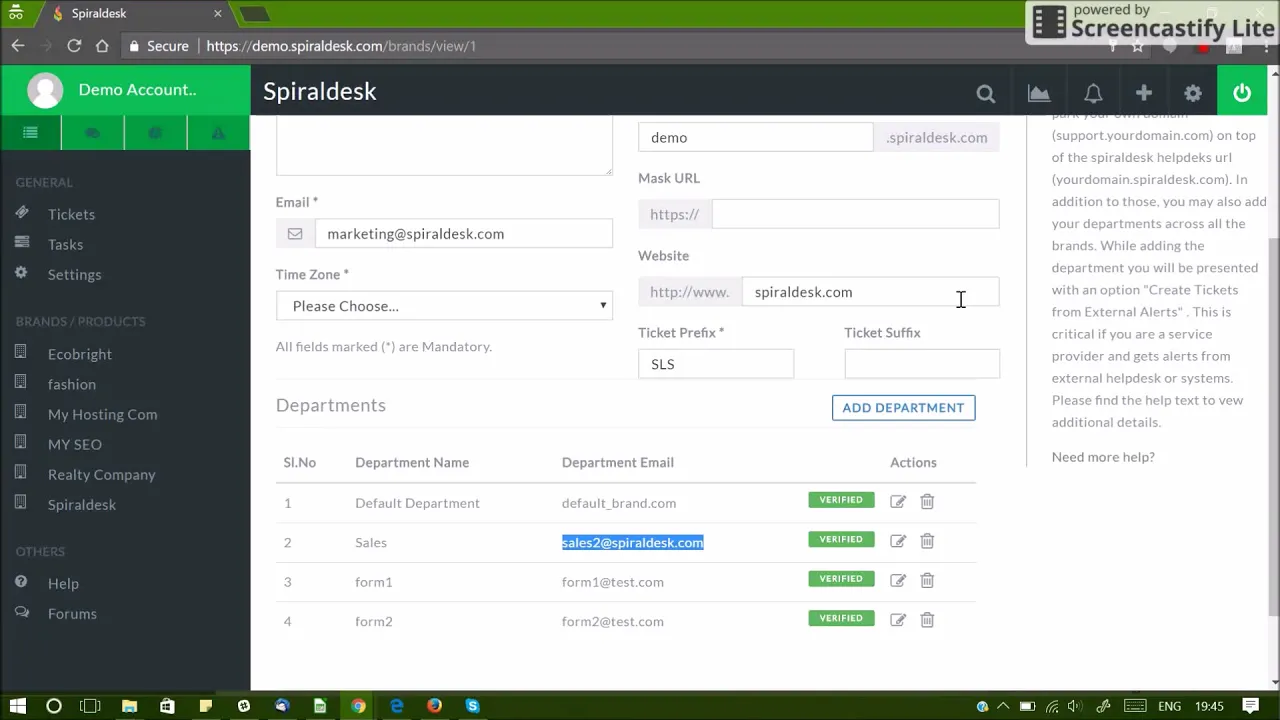Open the Time Zone dropdown
The height and width of the screenshot is (720, 1280).
click(444, 306)
